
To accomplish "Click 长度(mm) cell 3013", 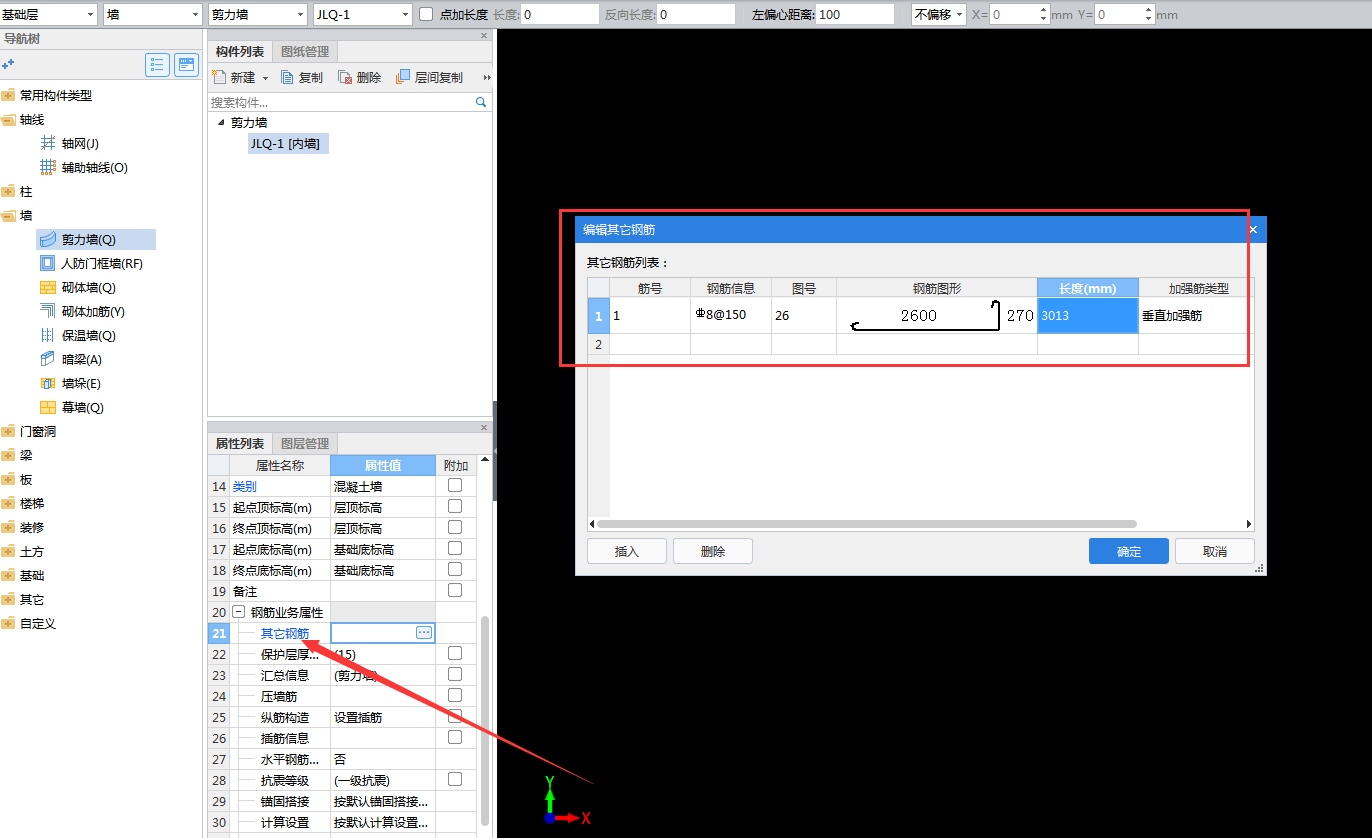I will [x=1088, y=315].
